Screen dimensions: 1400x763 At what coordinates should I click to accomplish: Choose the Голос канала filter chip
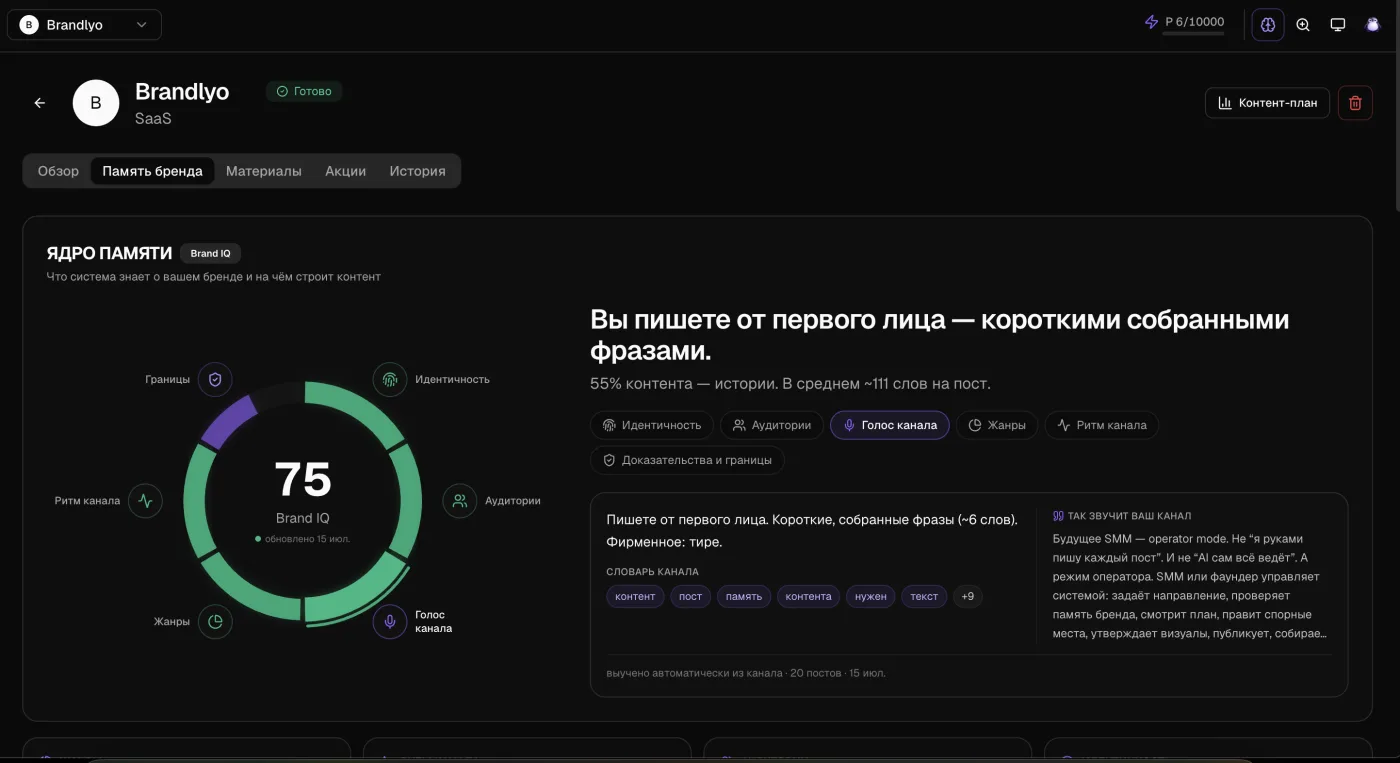(x=890, y=425)
